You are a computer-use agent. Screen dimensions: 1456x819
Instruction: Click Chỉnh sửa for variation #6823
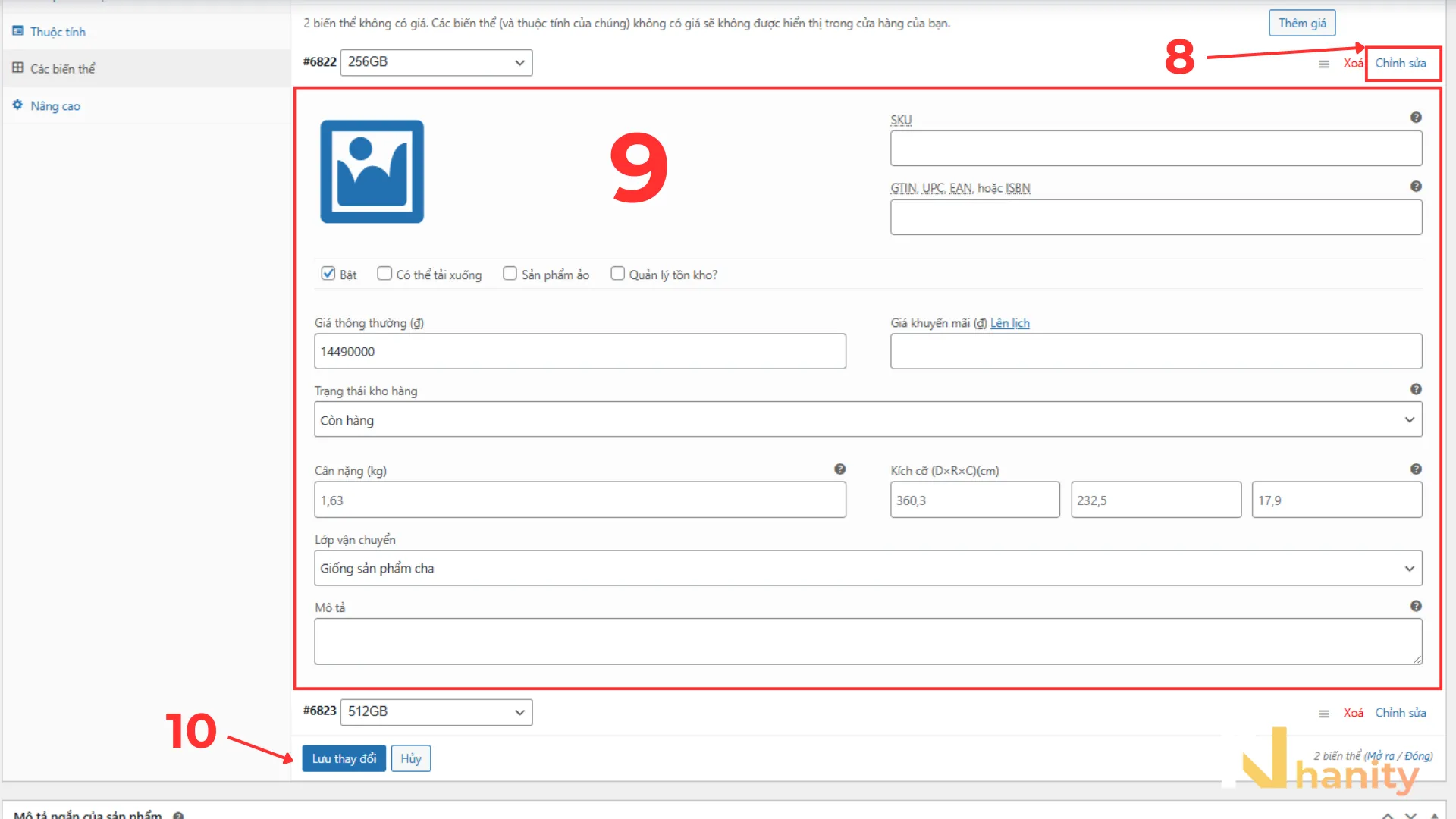(1401, 713)
